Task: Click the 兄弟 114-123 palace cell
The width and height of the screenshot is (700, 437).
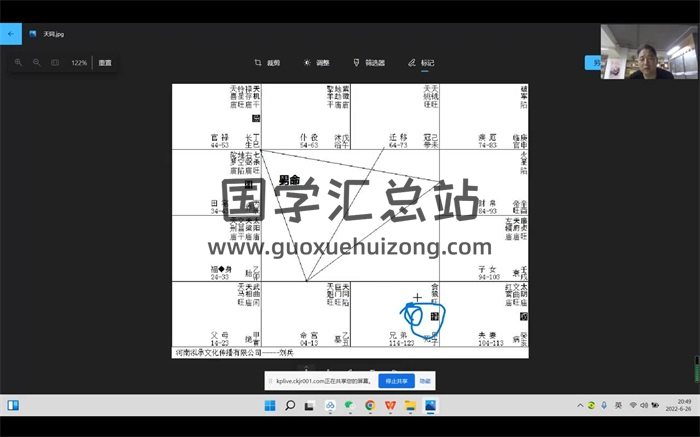Action: [396, 314]
